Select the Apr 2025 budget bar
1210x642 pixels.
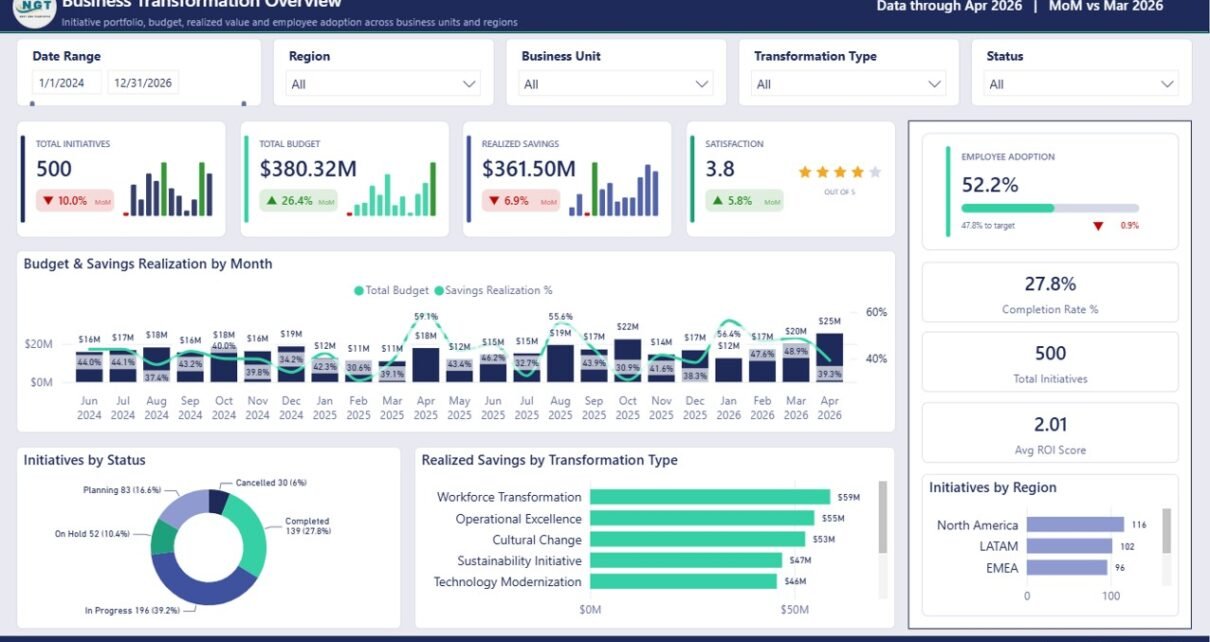coord(426,365)
